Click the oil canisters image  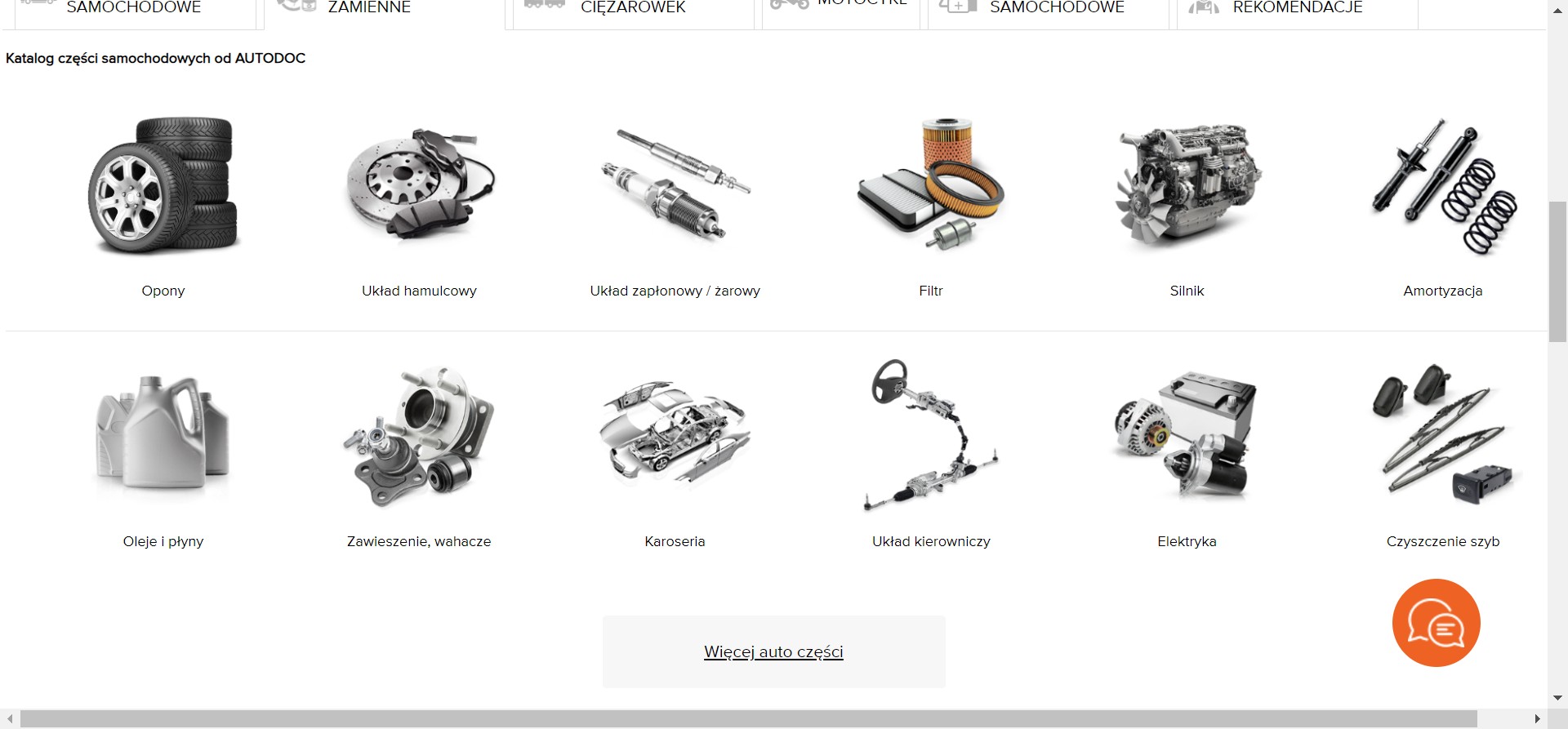(x=163, y=435)
